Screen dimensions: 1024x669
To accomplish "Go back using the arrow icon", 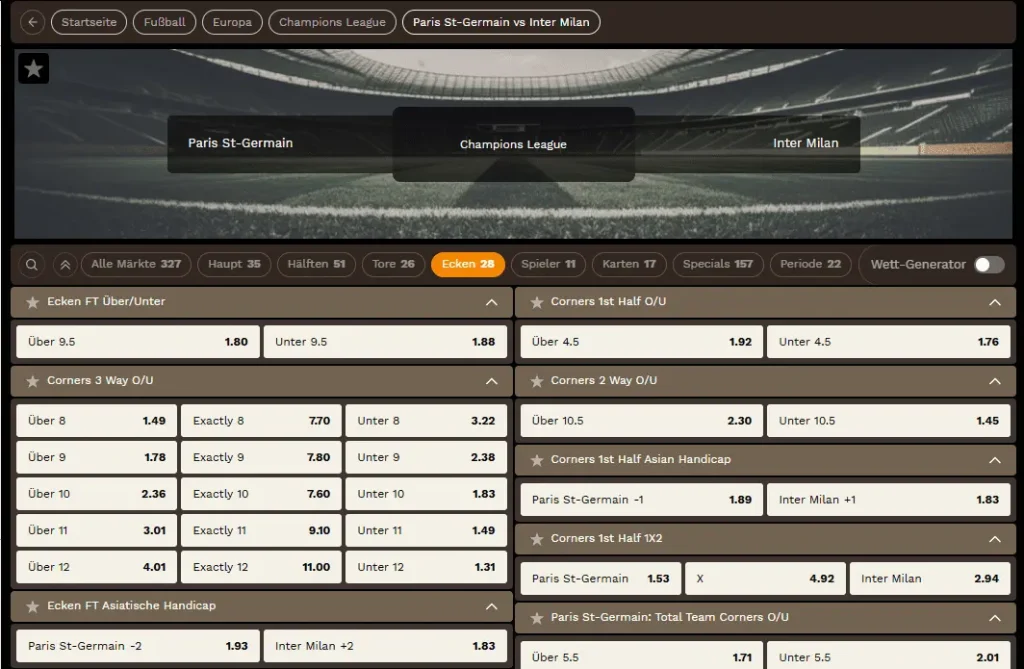I will [x=33, y=22].
